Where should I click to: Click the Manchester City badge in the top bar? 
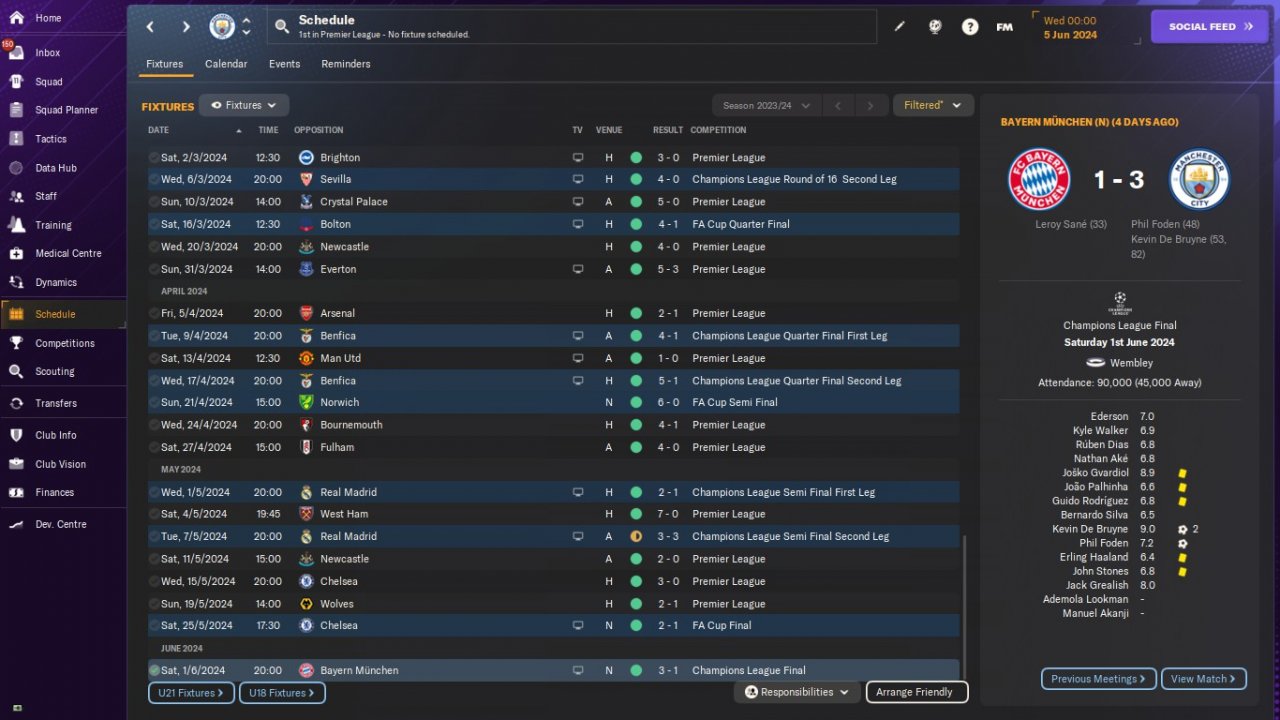point(222,27)
